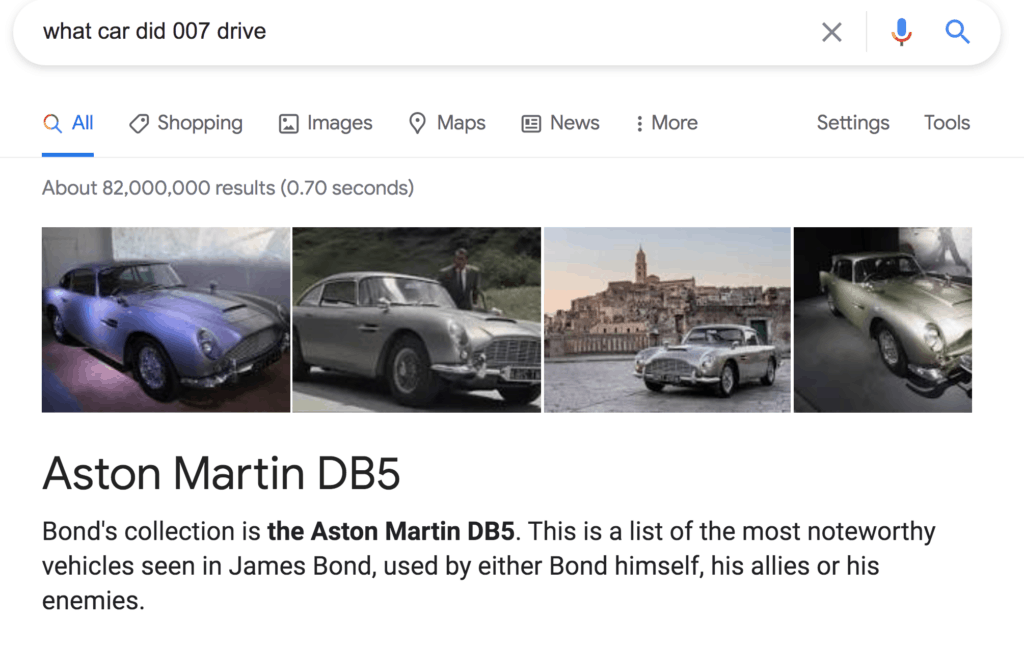This screenshot has height=646, width=1024.
Task: Open the rightmost silver car thumbnail
Action: pos(882,319)
